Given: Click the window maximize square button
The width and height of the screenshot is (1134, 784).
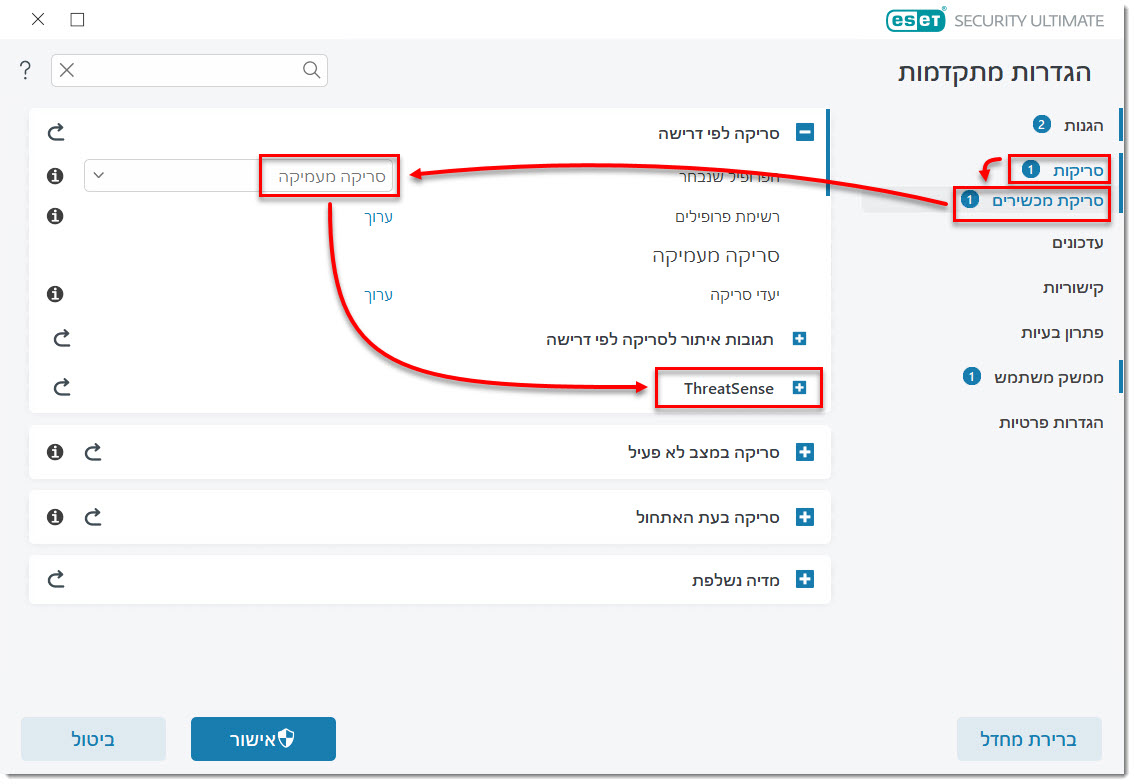Looking at the screenshot, I should (77, 20).
